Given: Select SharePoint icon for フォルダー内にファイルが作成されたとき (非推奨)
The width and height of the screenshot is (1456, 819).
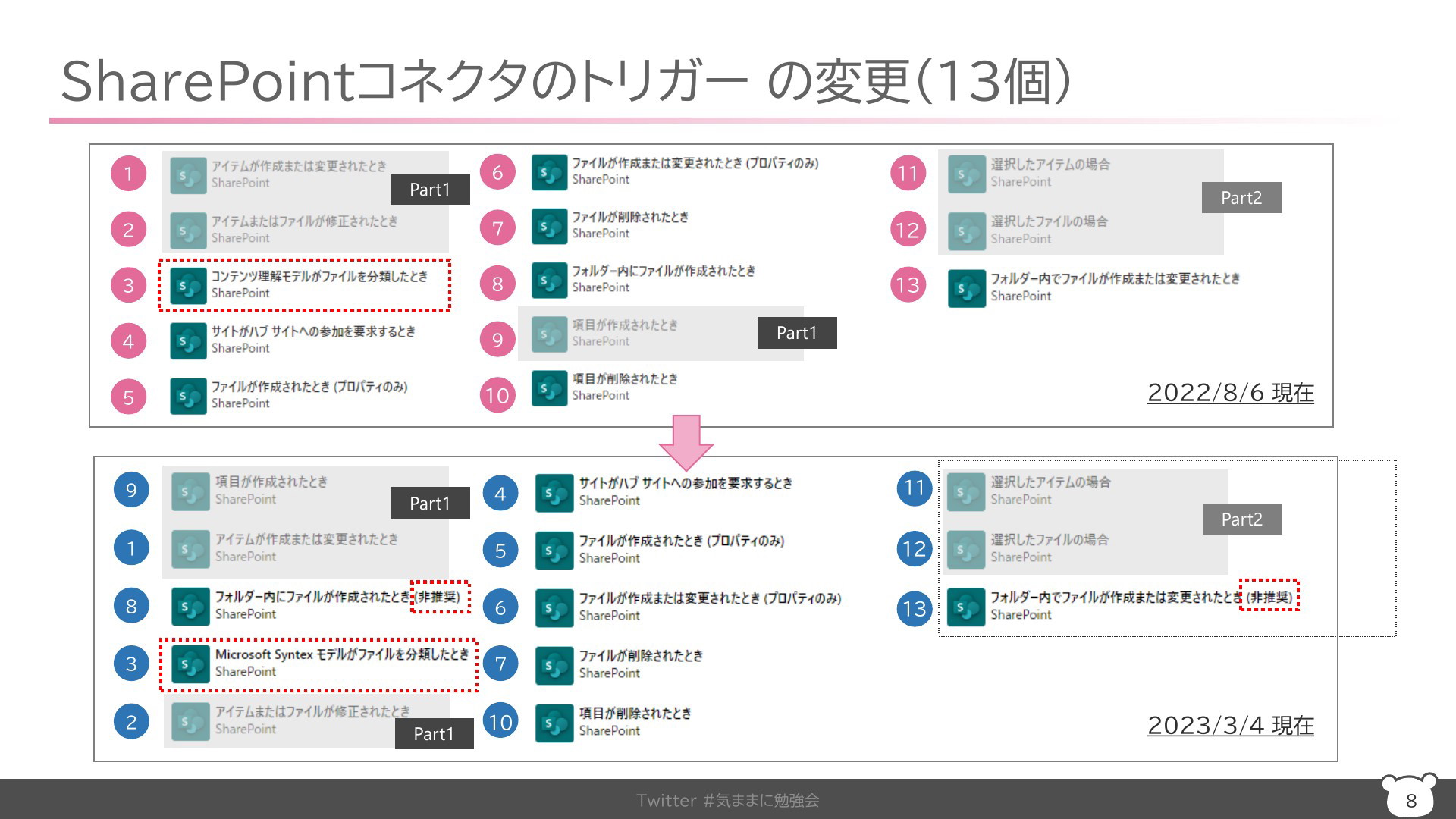Looking at the screenshot, I should click(x=190, y=607).
